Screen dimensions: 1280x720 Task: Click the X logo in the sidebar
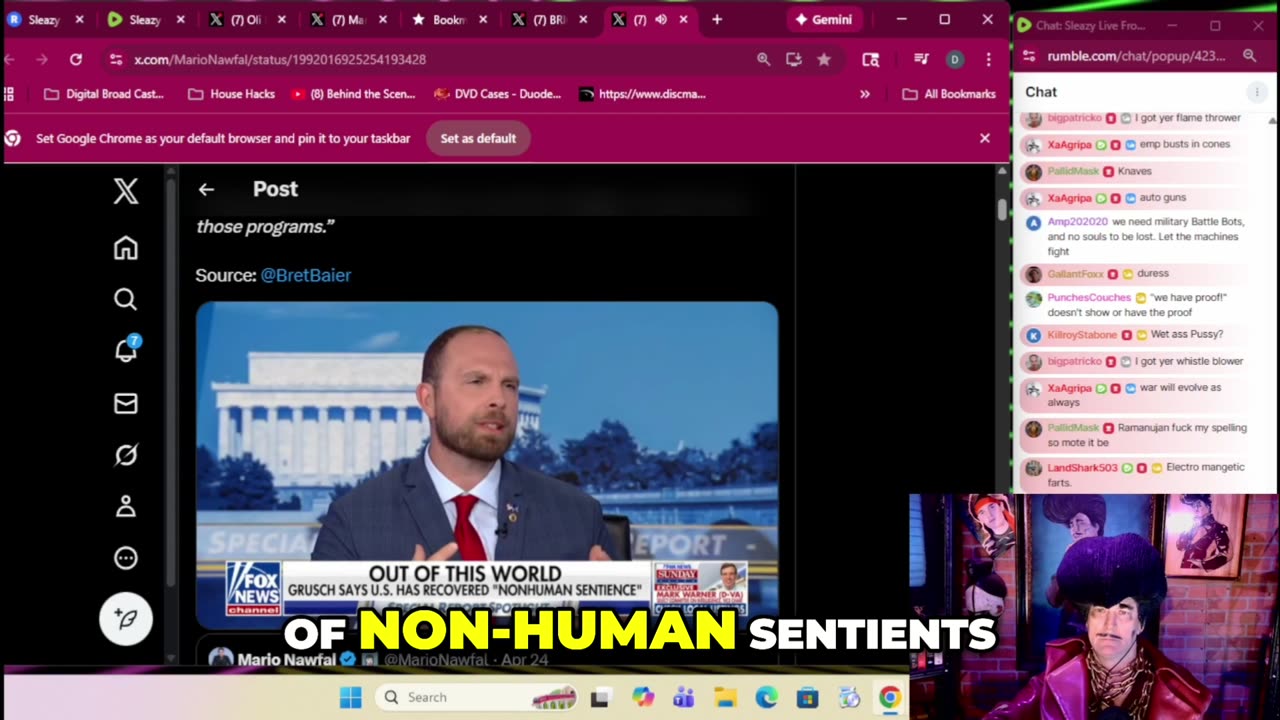click(x=126, y=191)
